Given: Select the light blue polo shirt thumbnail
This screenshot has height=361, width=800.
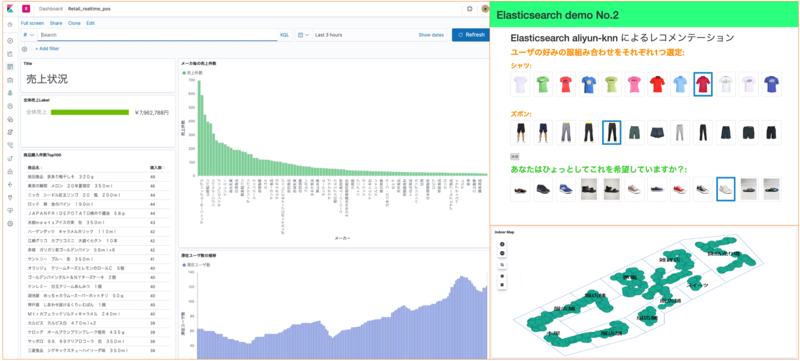Looking at the screenshot, I should pyautogui.click(x=680, y=84).
